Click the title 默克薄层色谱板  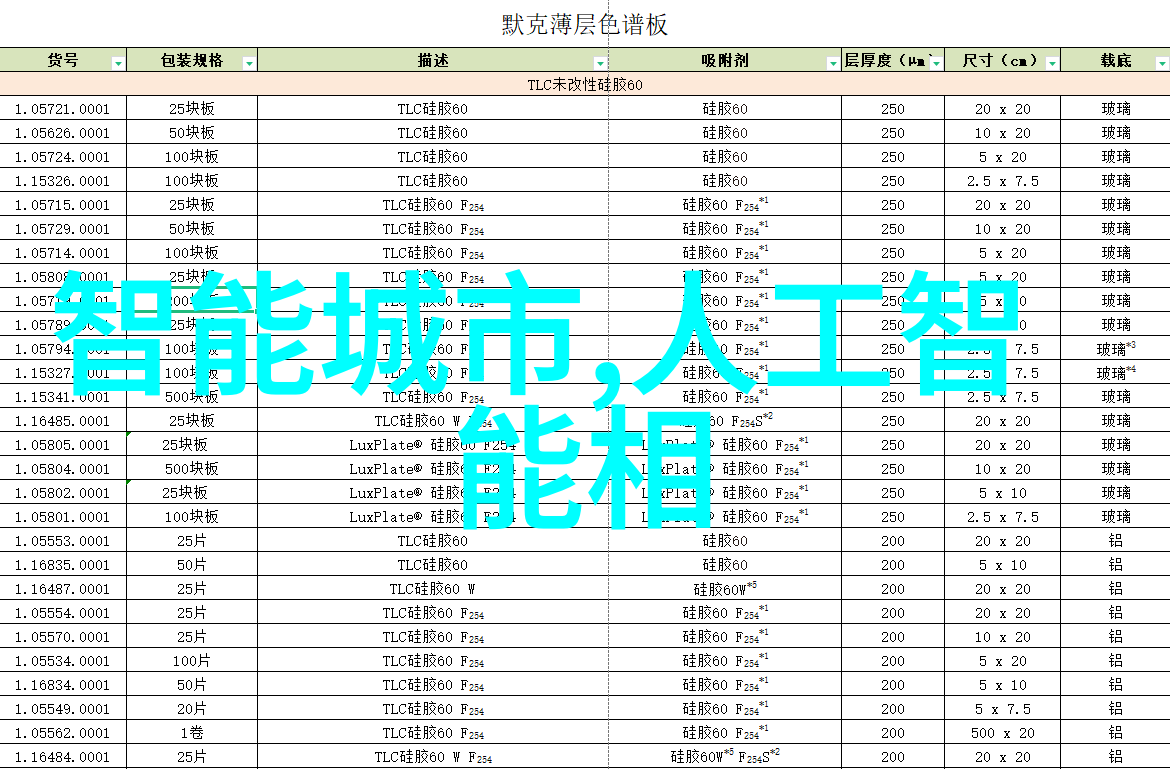tap(585, 24)
